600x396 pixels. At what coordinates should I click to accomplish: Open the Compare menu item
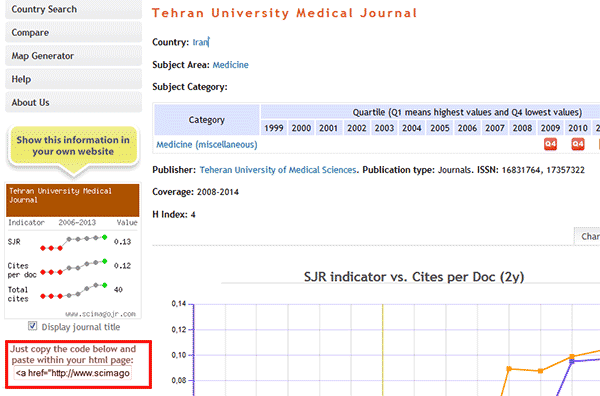73,33
